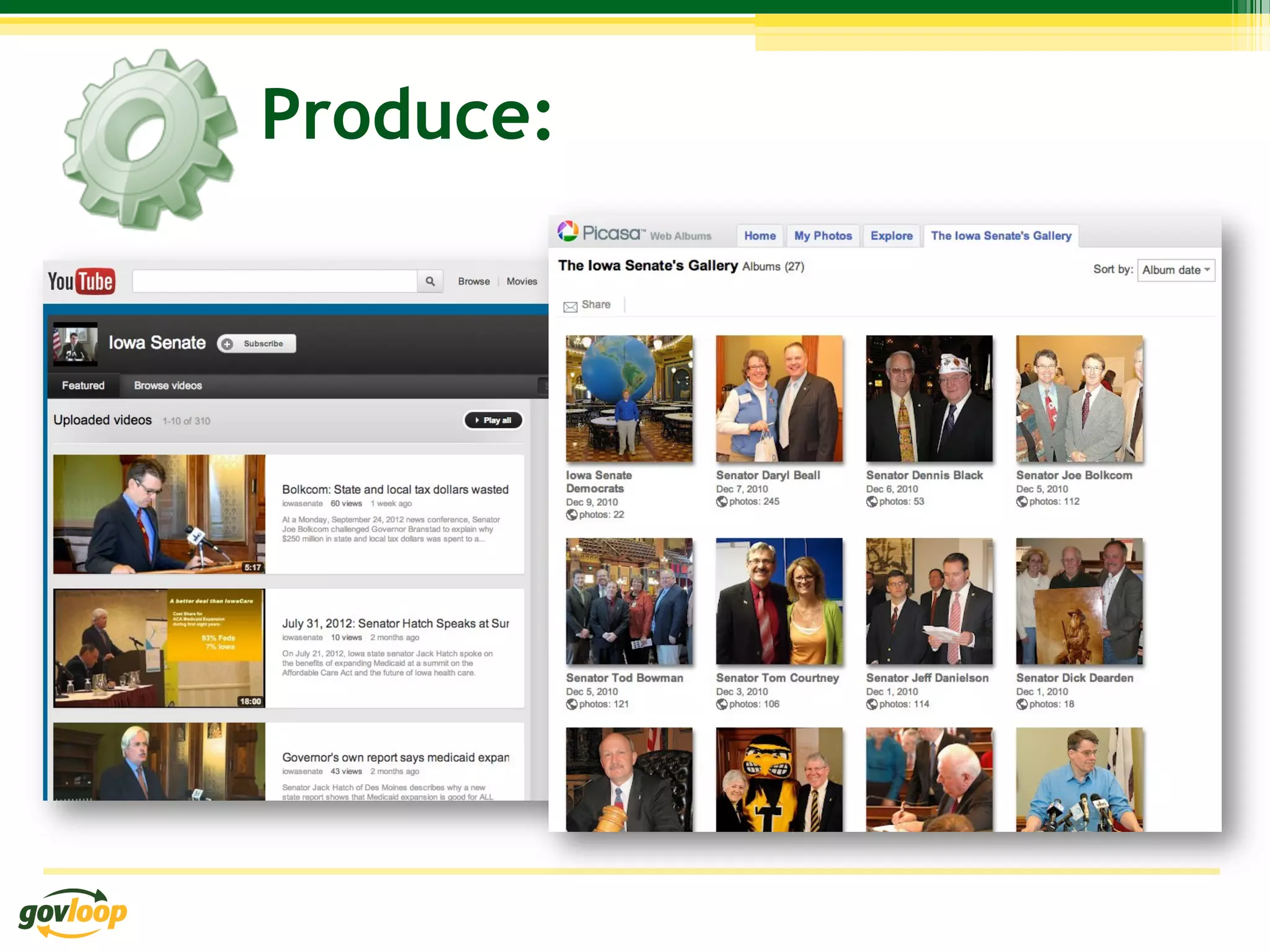
Task: Click globe icon beside photos: 121
Action: click(x=571, y=704)
